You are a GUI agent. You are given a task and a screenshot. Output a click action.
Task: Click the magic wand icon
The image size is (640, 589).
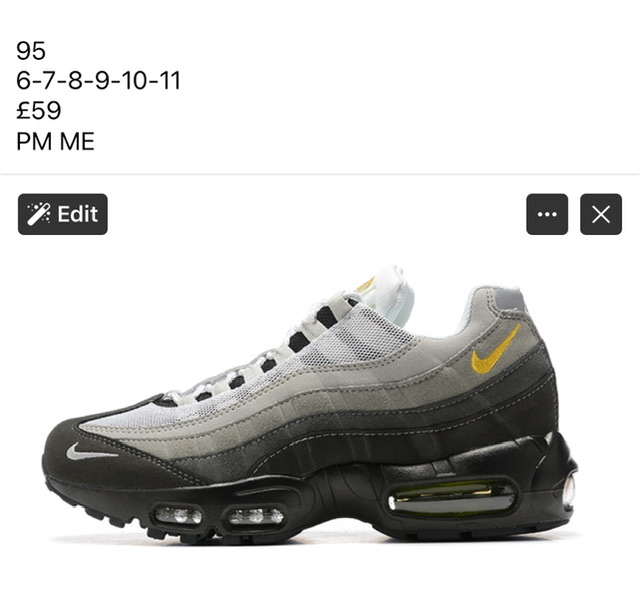(39, 214)
